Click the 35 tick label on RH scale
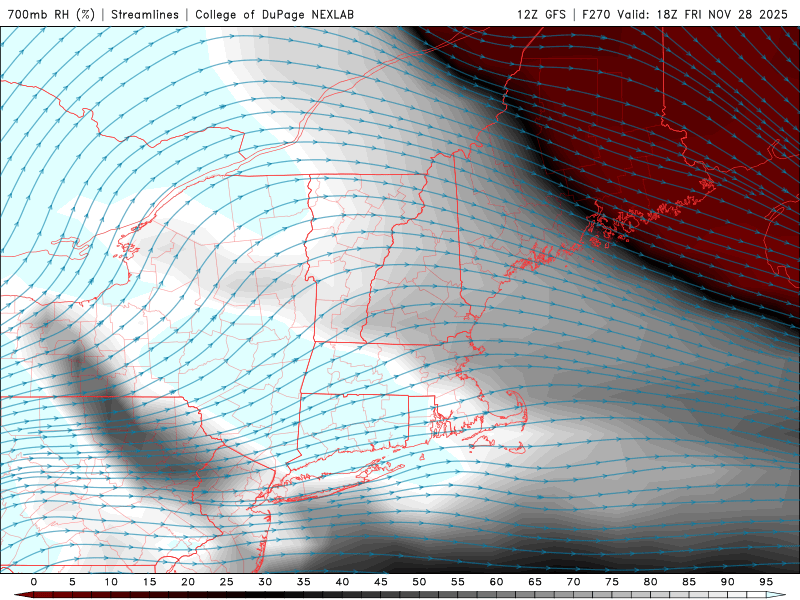 [x=304, y=582]
